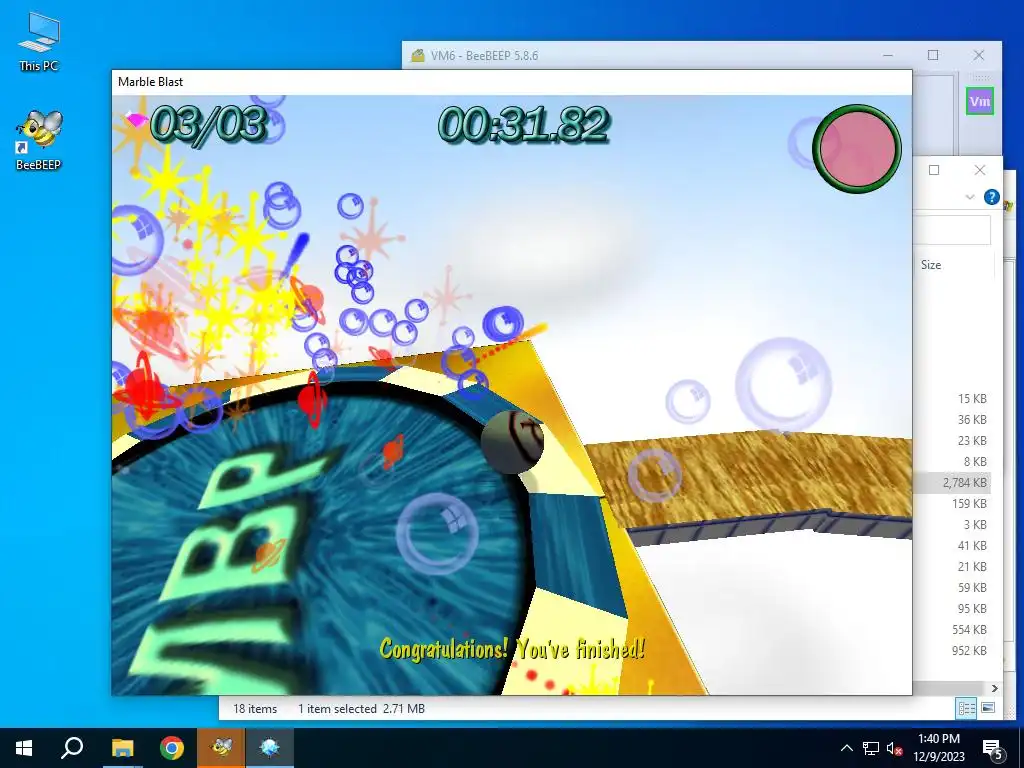1024x768 pixels.
Task: Switch to large icons view in Explorer
Action: coord(987,708)
